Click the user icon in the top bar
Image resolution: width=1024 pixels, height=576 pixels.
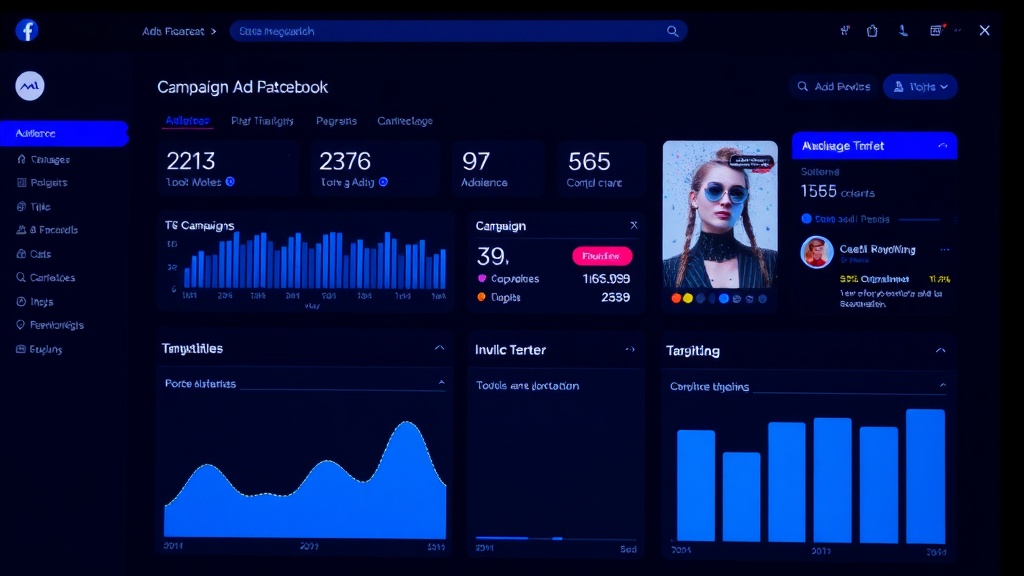(903, 30)
